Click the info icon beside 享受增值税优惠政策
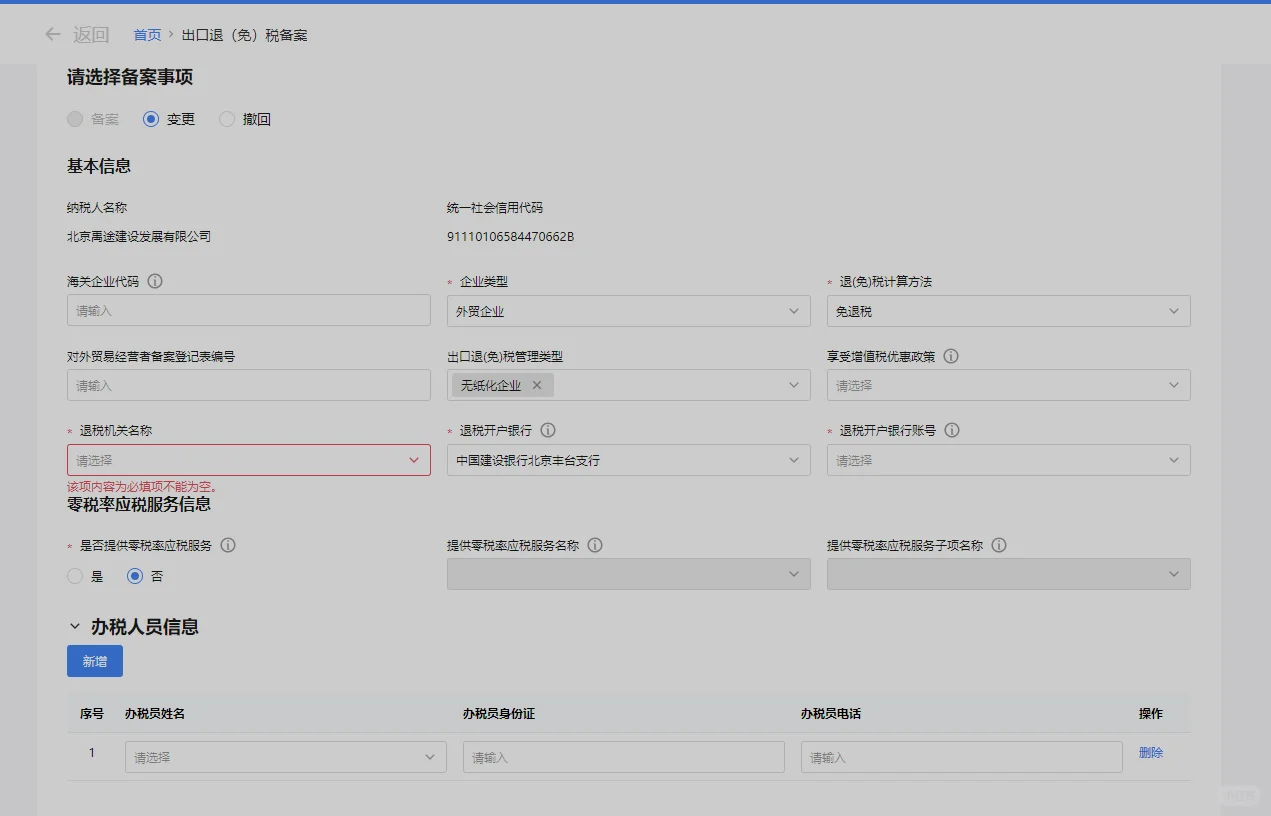The width and height of the screenshot is (1271, 816). 951,356
